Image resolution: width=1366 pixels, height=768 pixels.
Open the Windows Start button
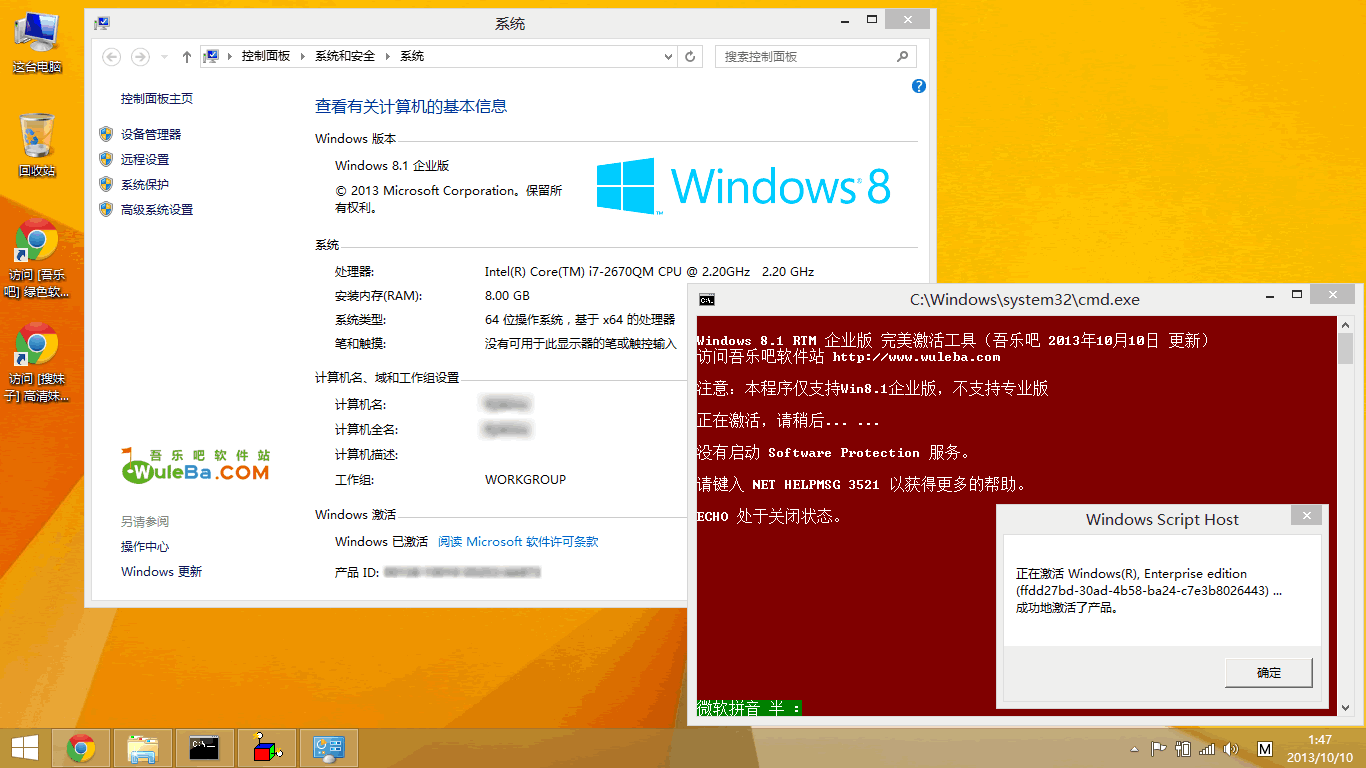25,748
